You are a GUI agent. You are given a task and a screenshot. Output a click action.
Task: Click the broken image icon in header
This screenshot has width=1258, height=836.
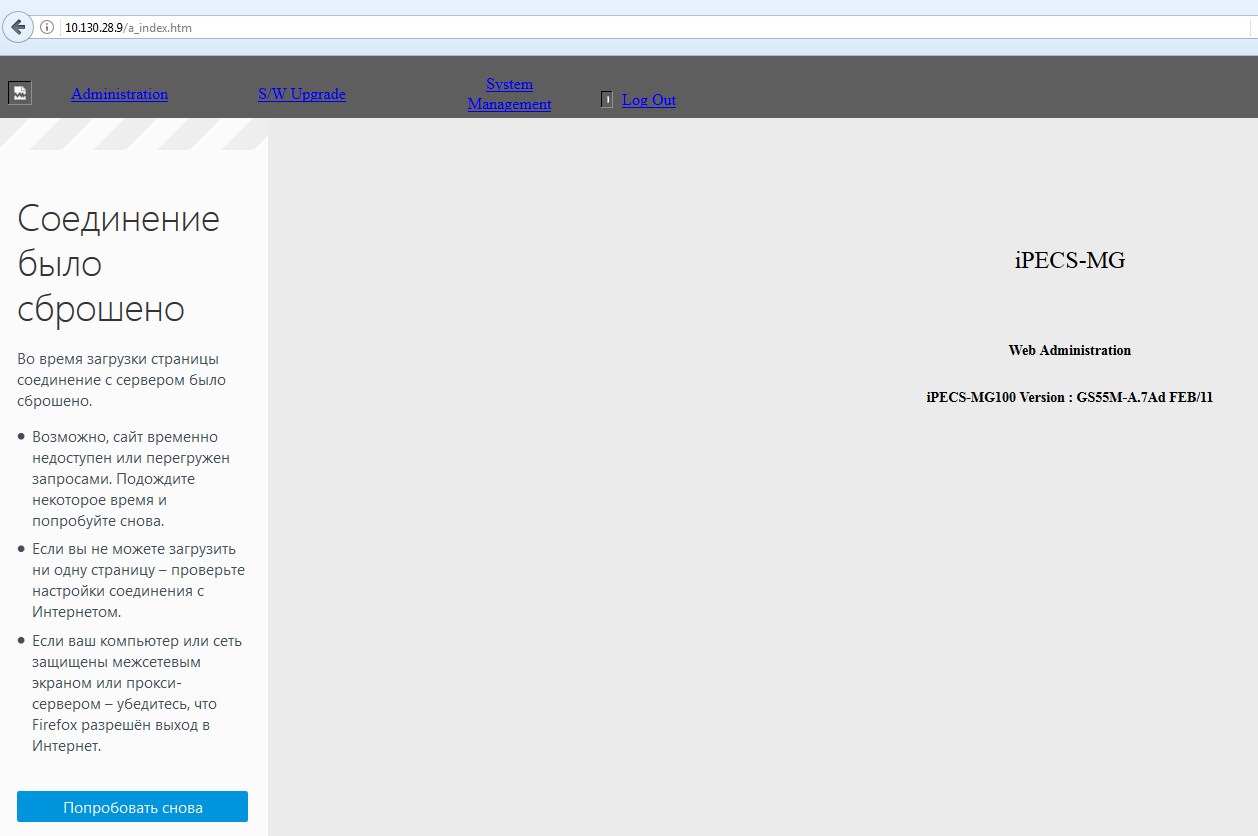[20, 93]
